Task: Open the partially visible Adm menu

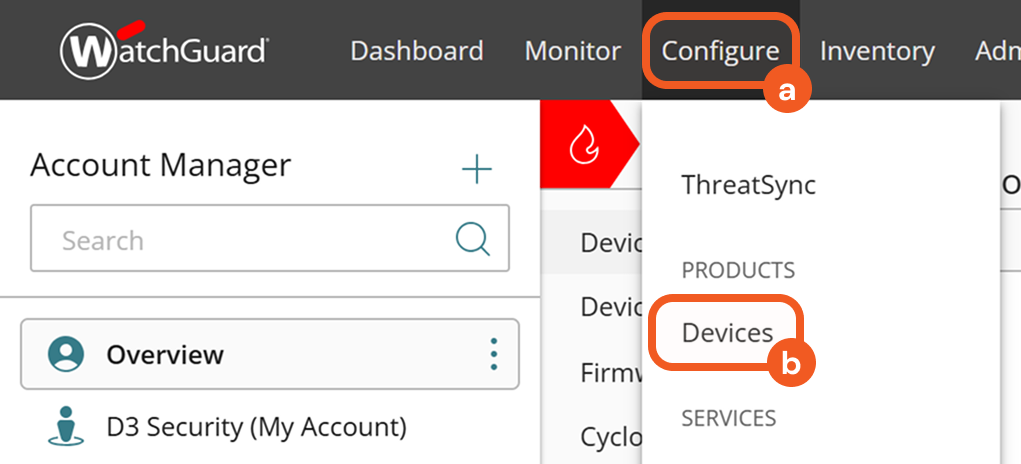Action: (997, 51)
